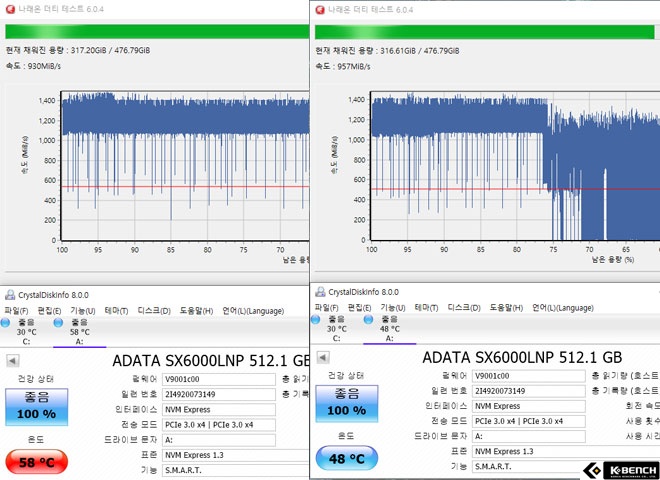Click the S.M.A.R.T. features field in the 48 °C window

529,467
